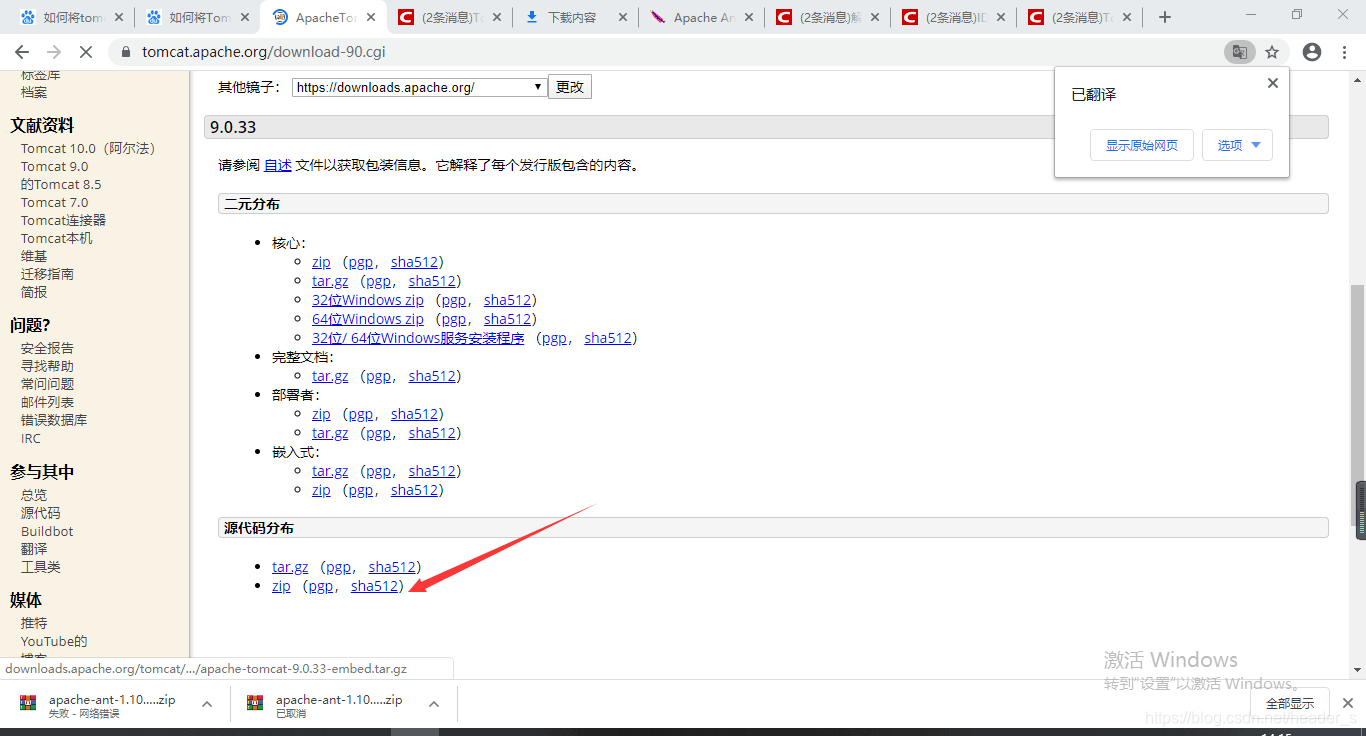1366x736 pixels.
Task: Open Buildbot sidebar link
Action: (47, 531)
